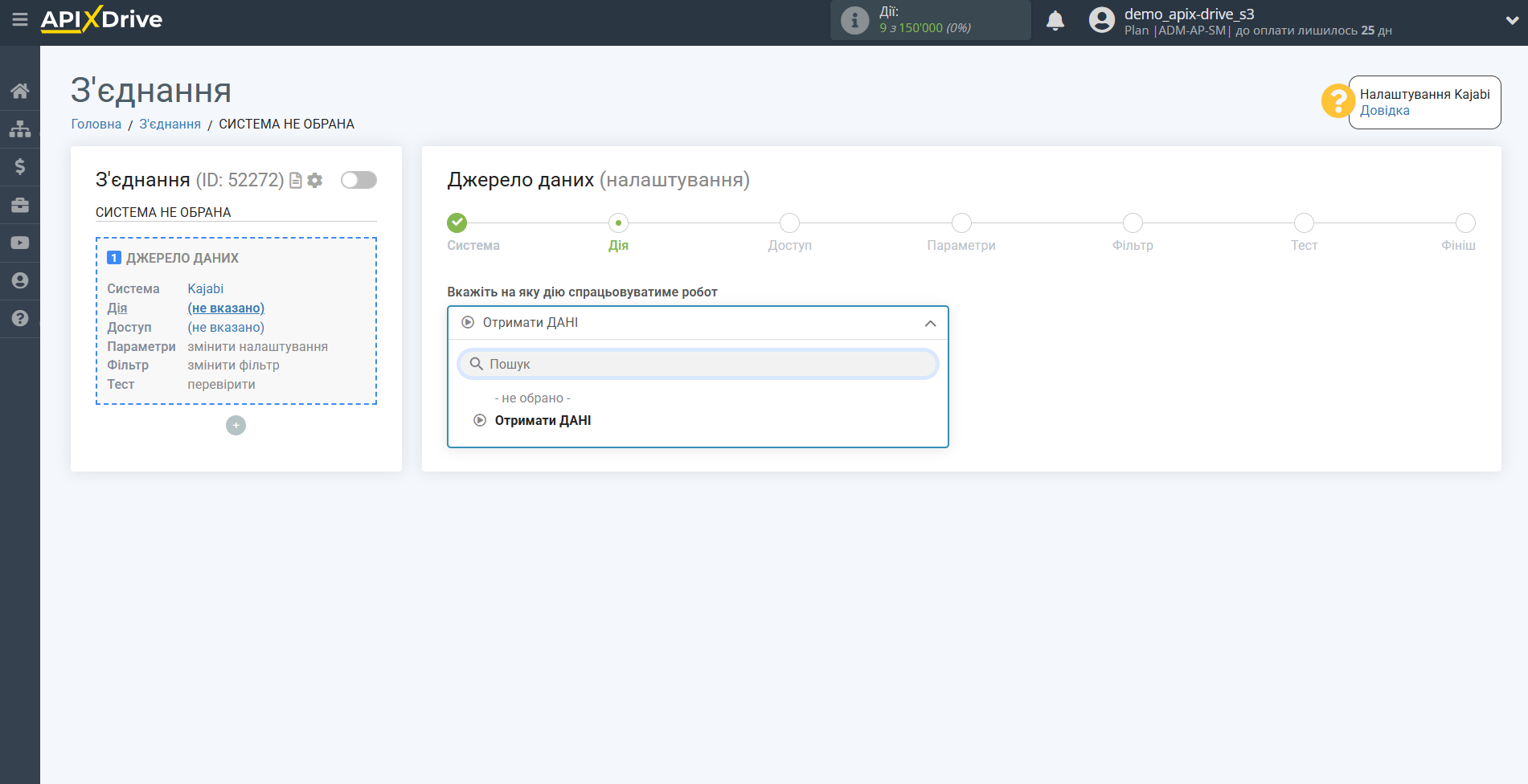This screenshot has width=1528, height=784.
Task: Select the 'не обрано' option
Action: point(532,398)
